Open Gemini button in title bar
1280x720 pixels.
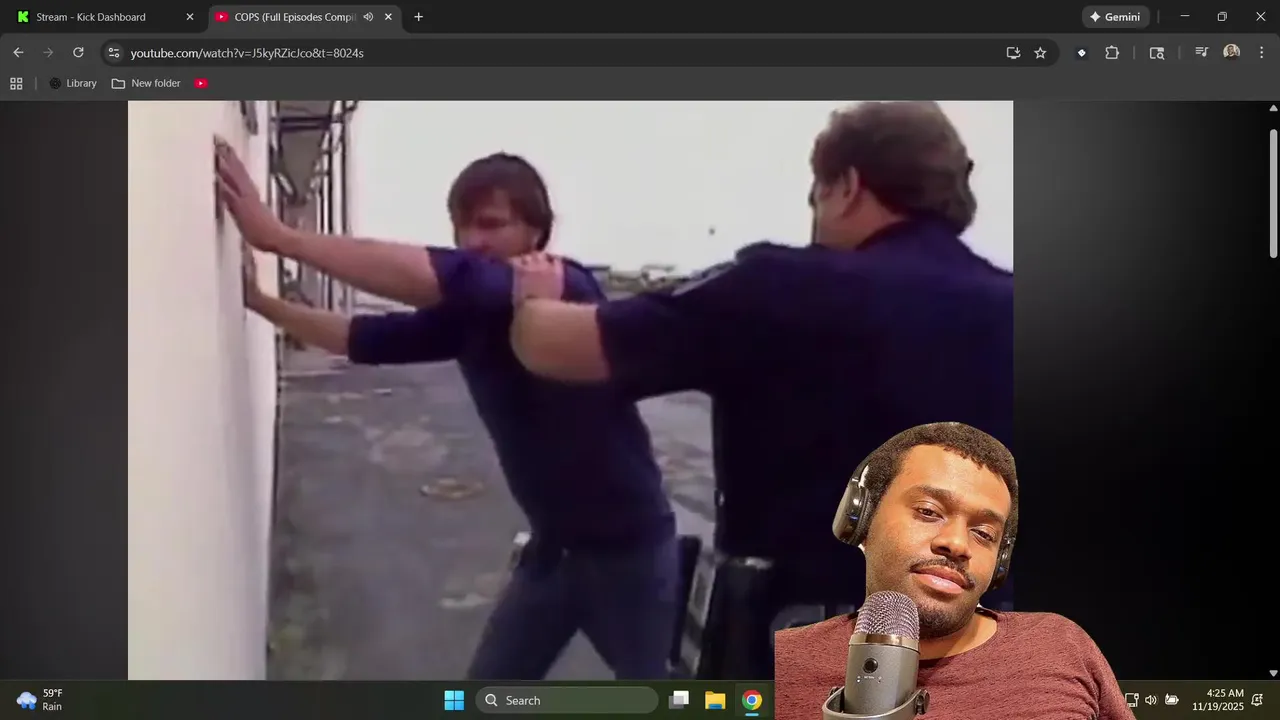click(x=1115, y=17)
